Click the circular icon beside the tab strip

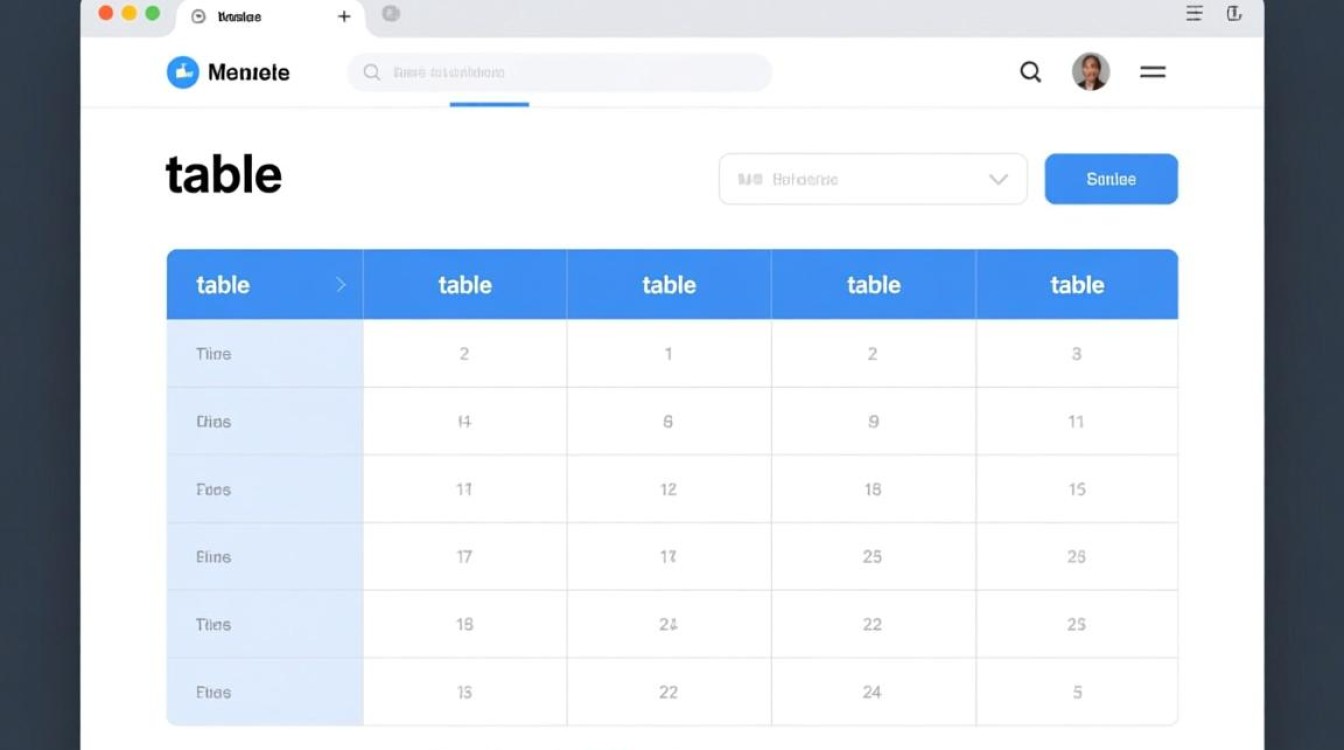pyautogui.click(x=390, y=15)
